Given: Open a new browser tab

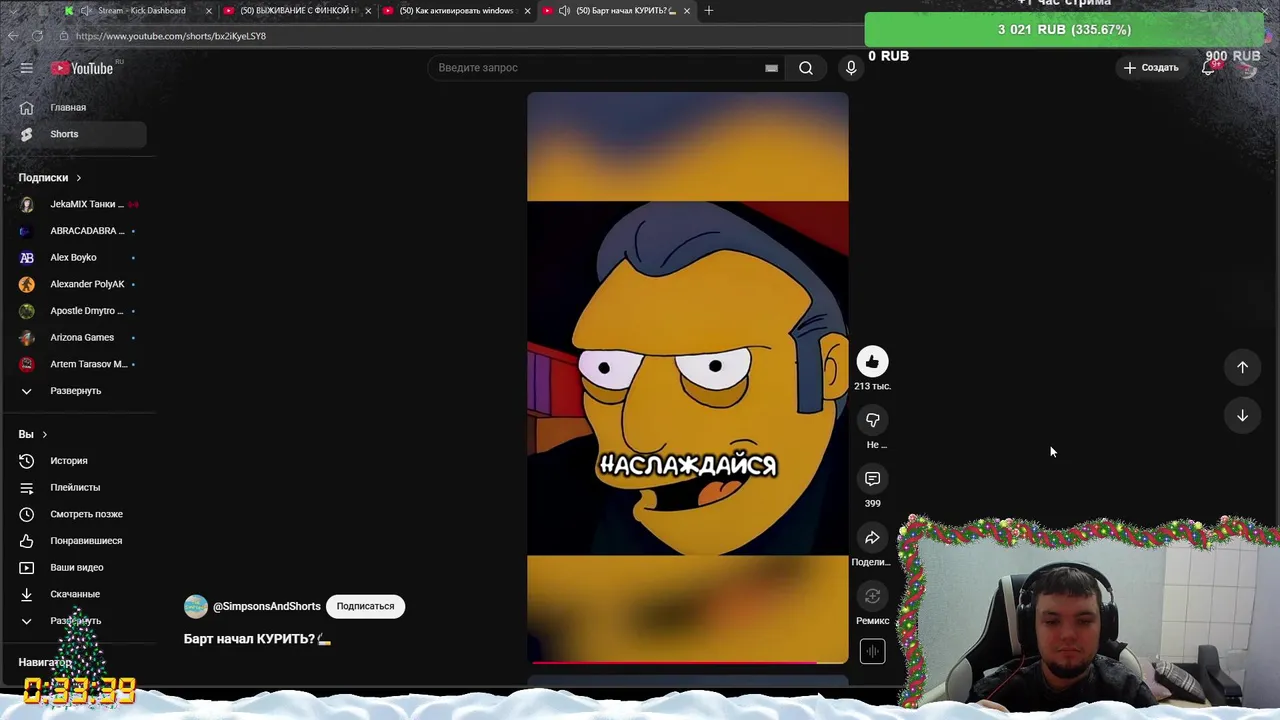Looking at the screenshot, I should (x=709, y=11).
